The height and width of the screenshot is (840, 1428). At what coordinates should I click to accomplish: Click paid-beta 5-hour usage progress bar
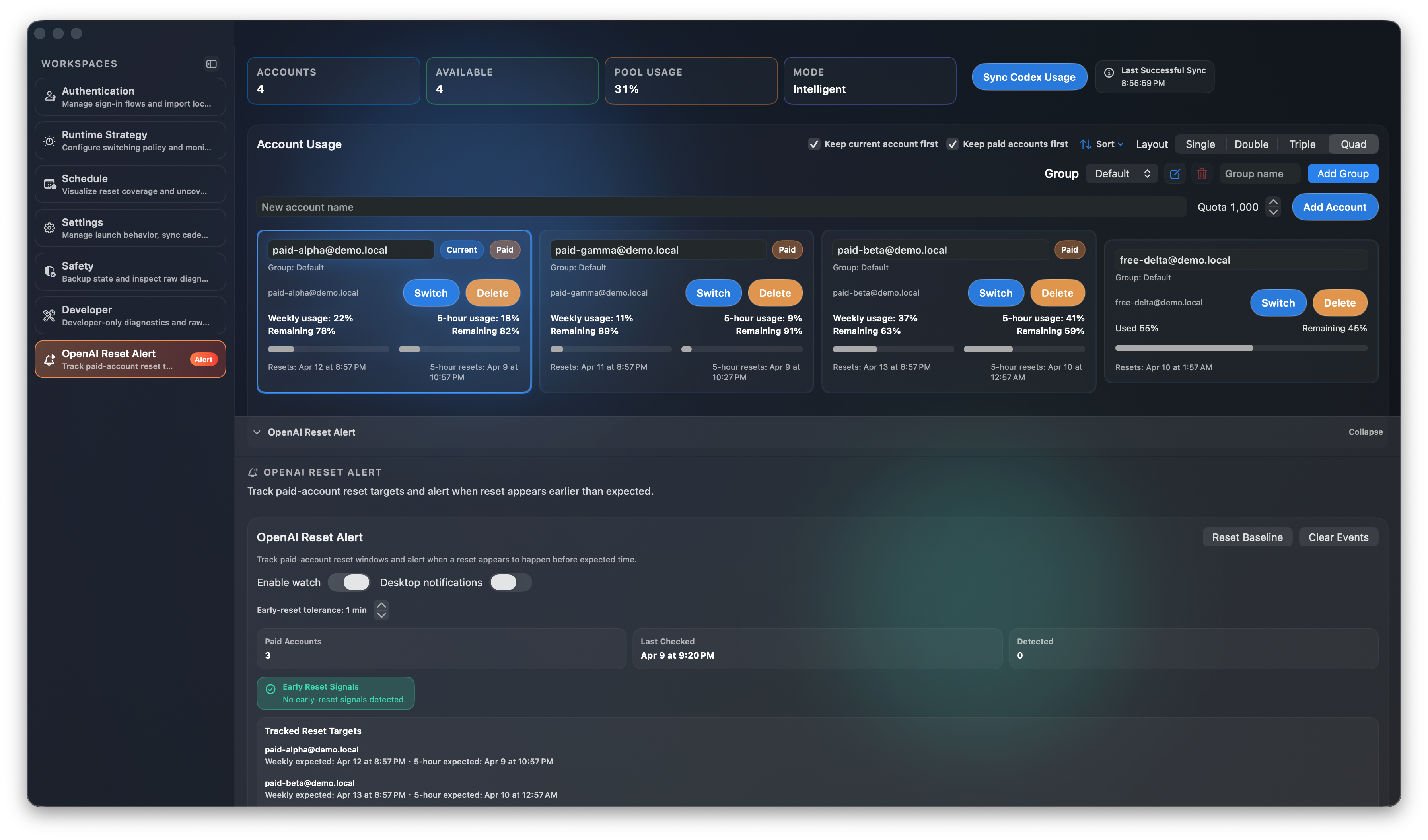1024,350
